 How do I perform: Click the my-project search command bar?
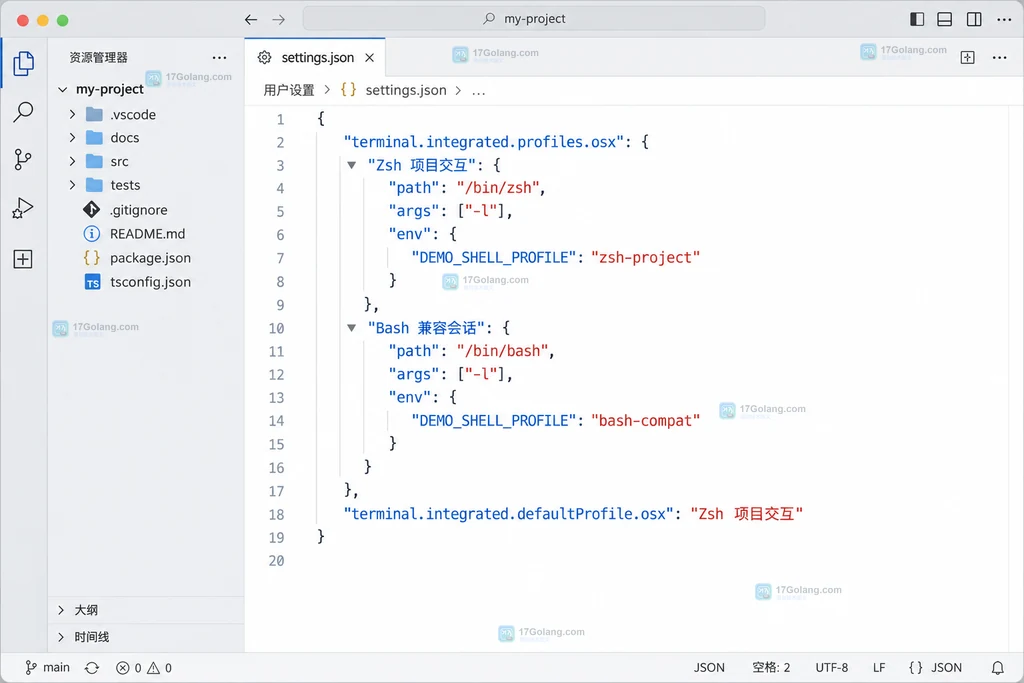point(534,19)
